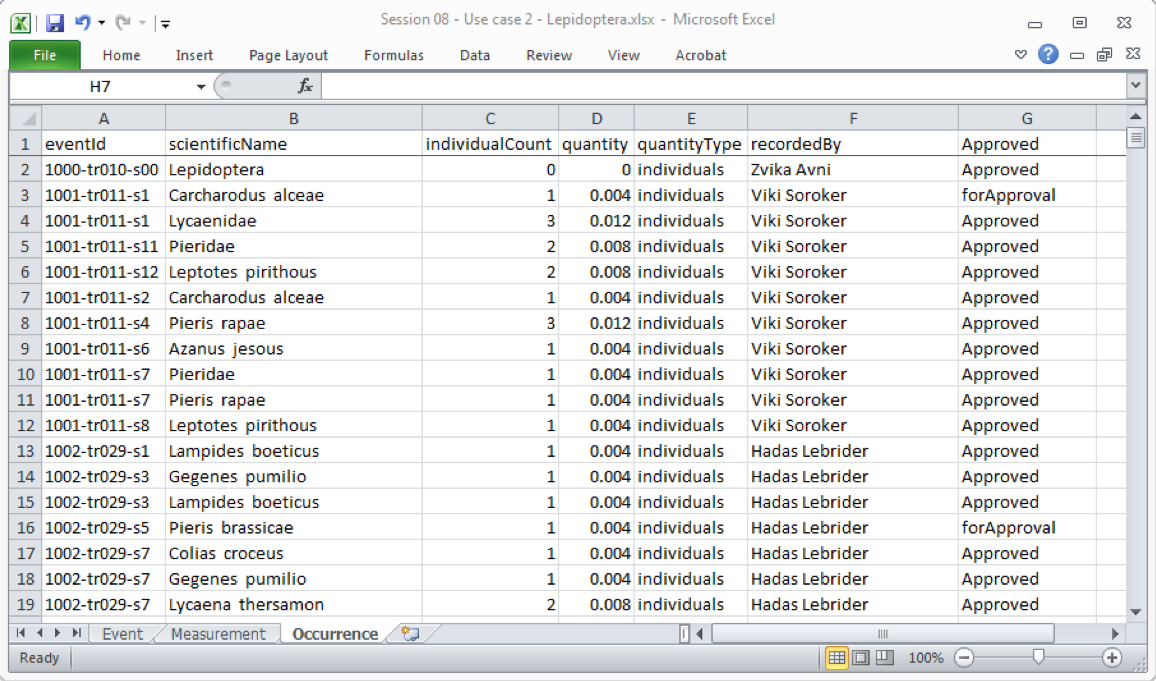The width and height of the screenshot is (1156, 681).
Task: Click the zoom slider handle
Action: 1038,657
